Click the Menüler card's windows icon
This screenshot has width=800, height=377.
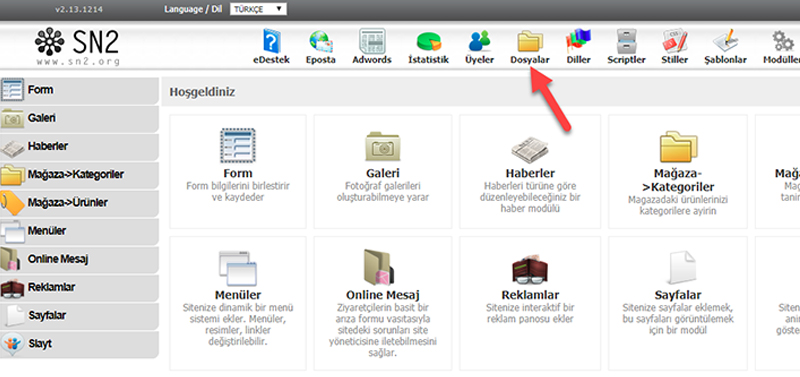tap(238, 269)
